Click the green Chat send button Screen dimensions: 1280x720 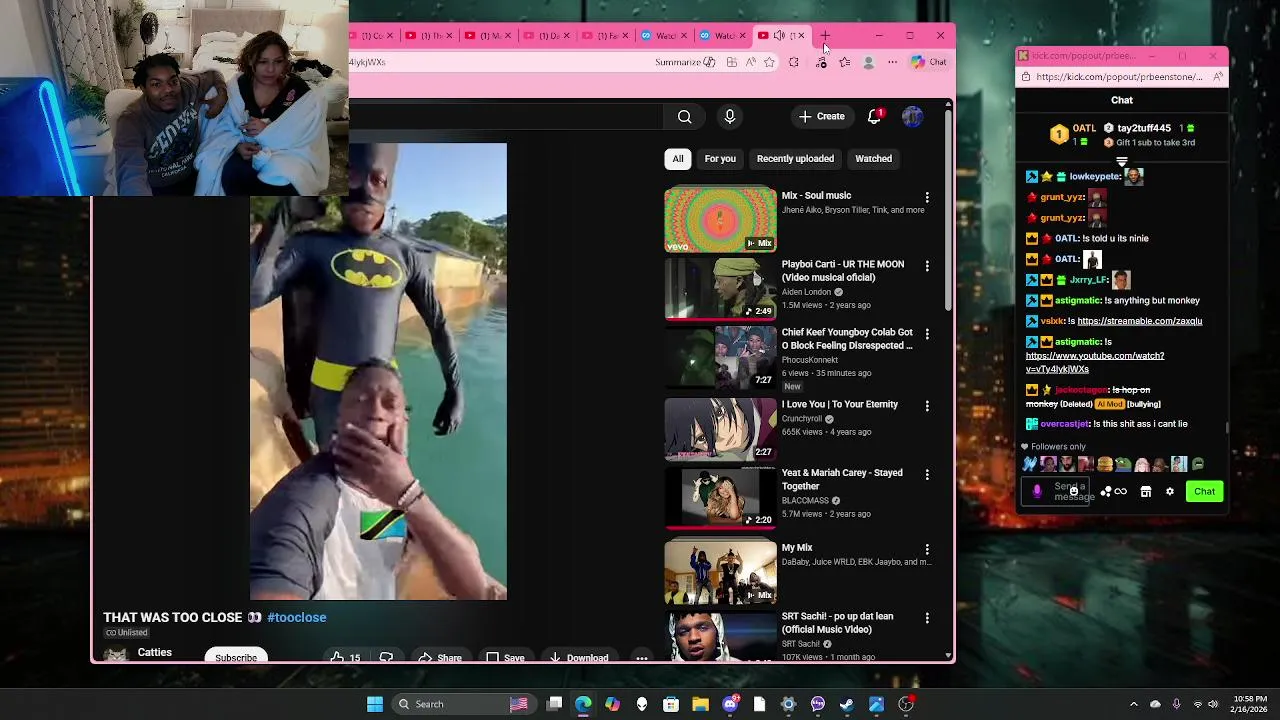(1204, 491)
